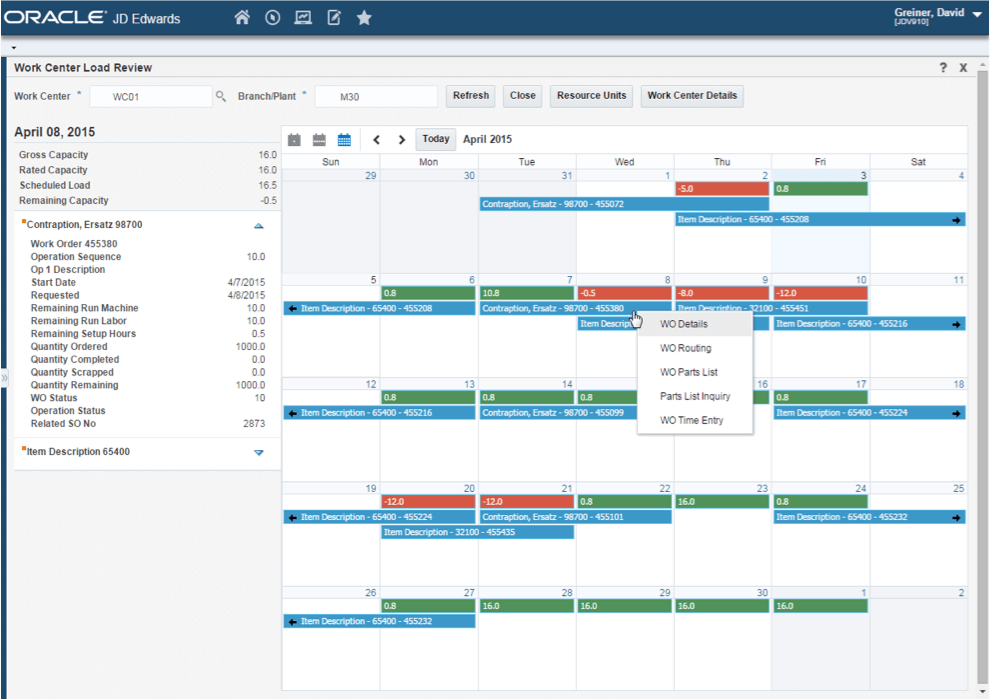Click the Branch/Plant input field
The width and height of the screenshot is (990, 699).
click(x=376, y=97)
